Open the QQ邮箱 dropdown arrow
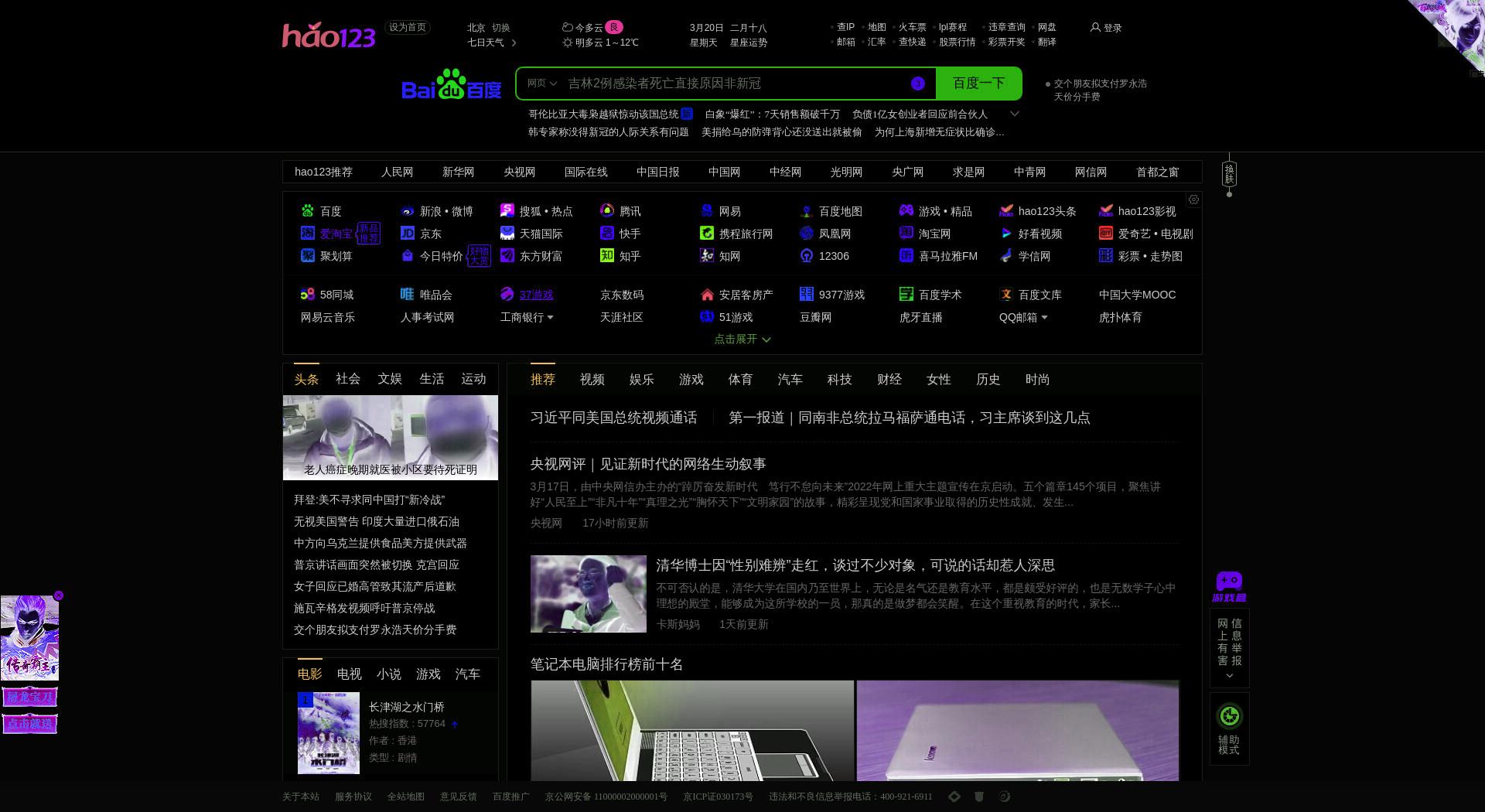 coord(1044,317)
